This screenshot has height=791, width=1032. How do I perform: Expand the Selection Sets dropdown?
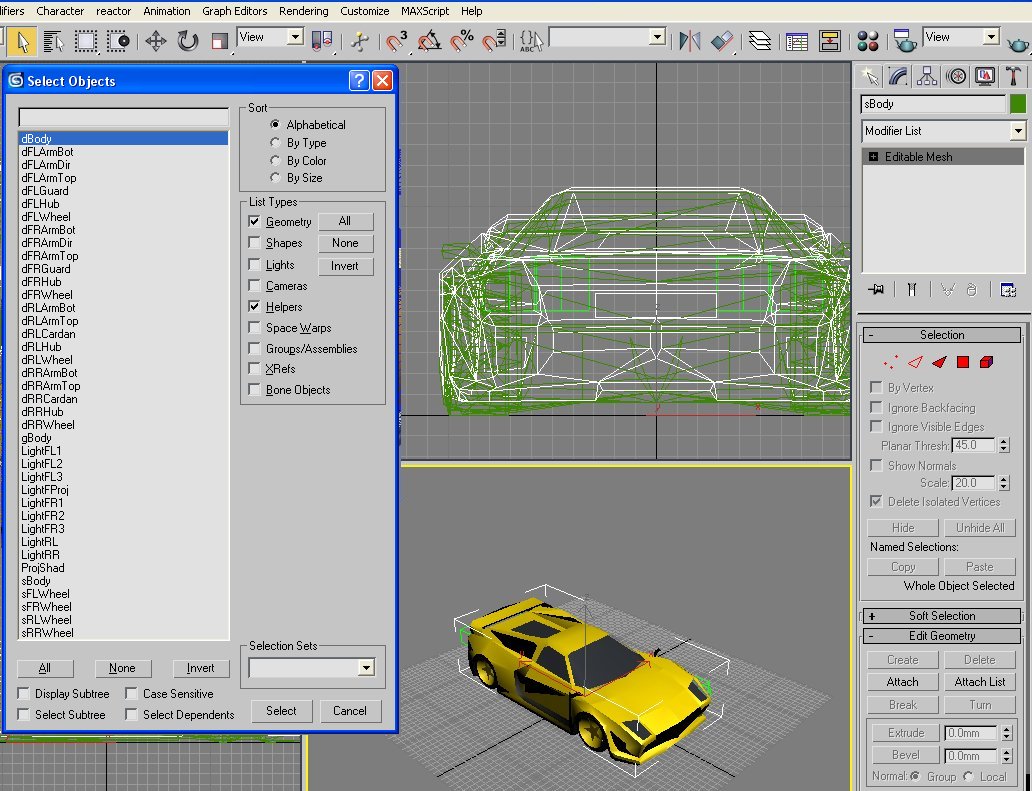pyautogui.click(x=365, y=667)
